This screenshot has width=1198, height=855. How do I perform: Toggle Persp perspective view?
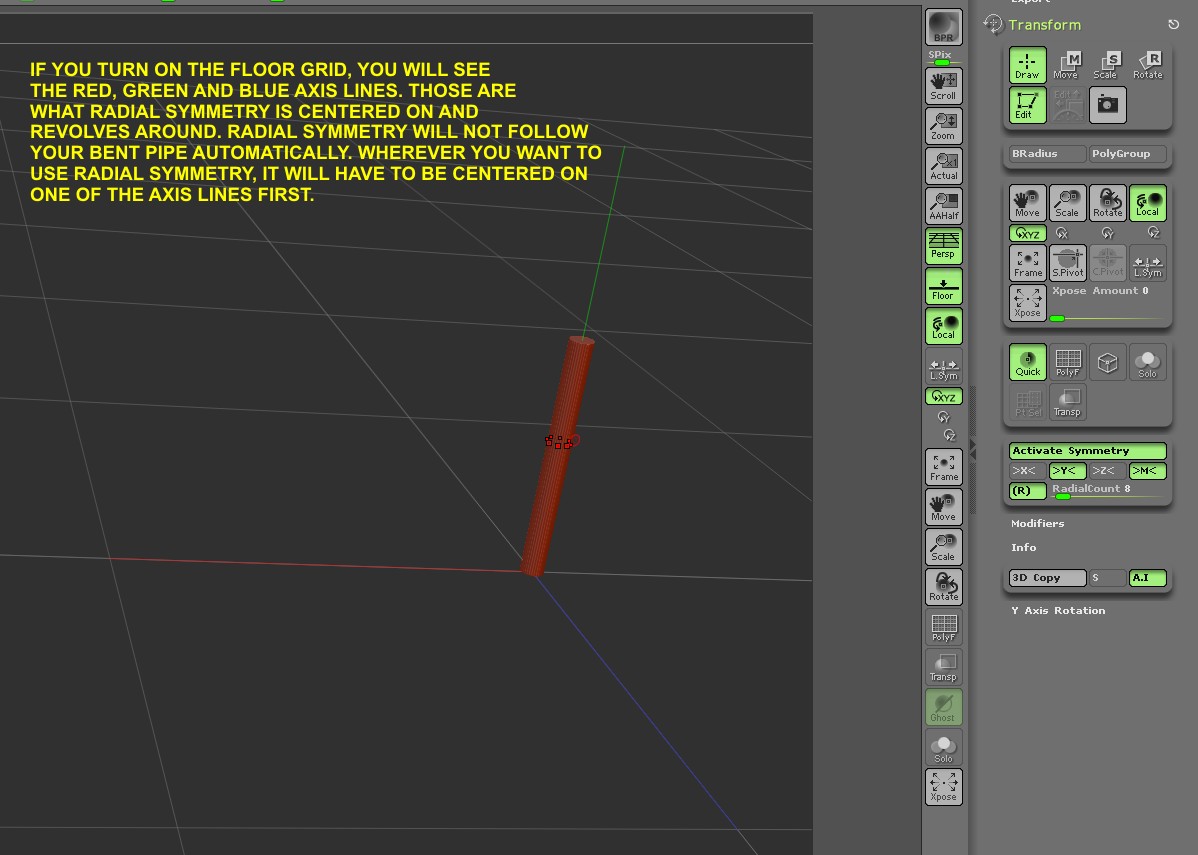[x=944, y=245]
